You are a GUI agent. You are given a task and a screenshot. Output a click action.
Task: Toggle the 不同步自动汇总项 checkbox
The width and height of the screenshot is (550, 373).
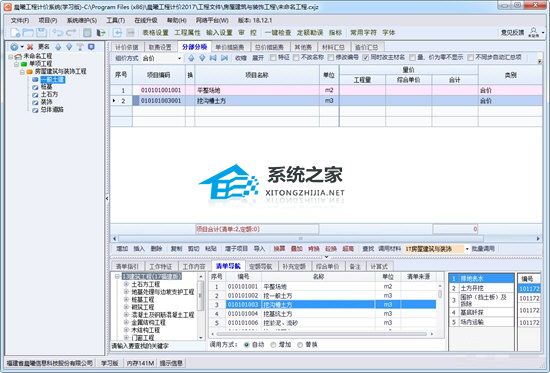coord(470,58)
